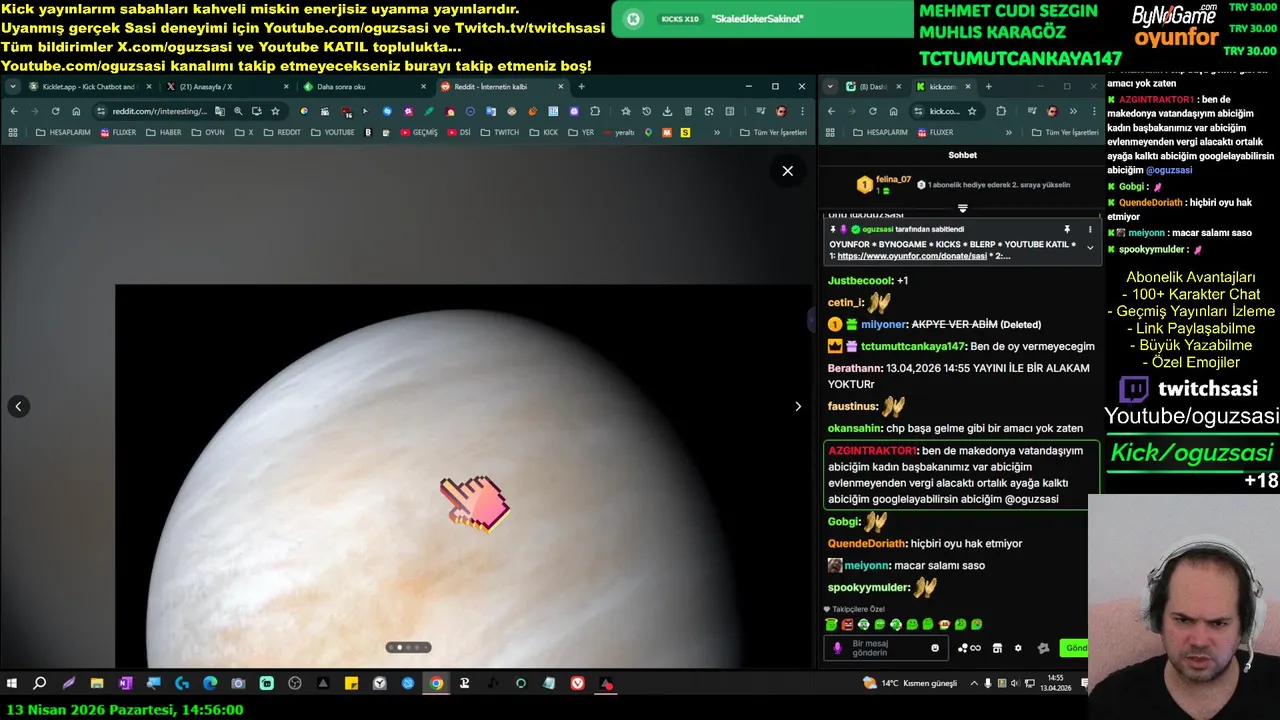Screen dimensions: 1280x720
Task: Open tab search dropdown in left browser
Action: tap(12, 87)
